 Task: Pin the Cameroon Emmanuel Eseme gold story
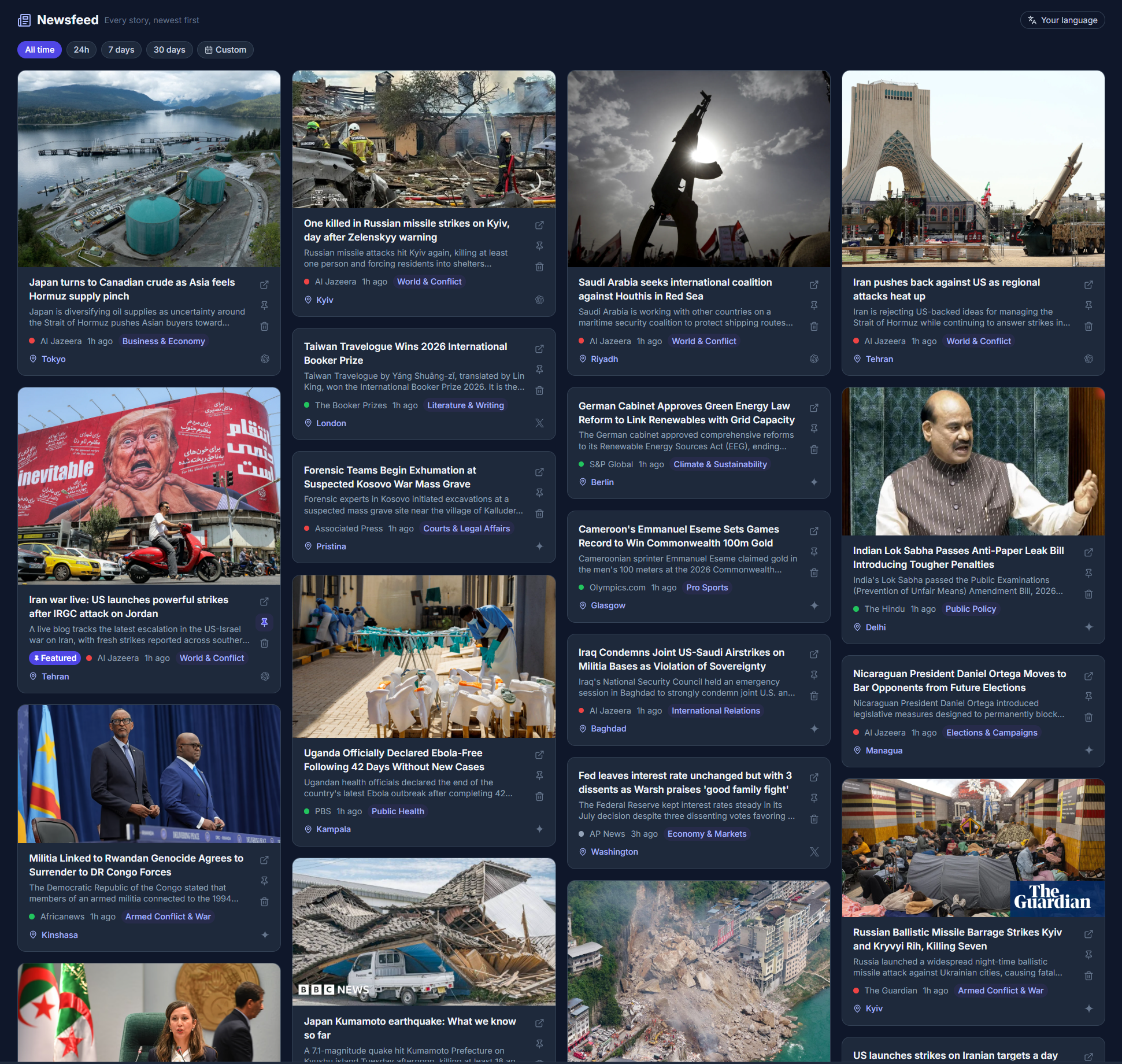click(x=814, y=552)
